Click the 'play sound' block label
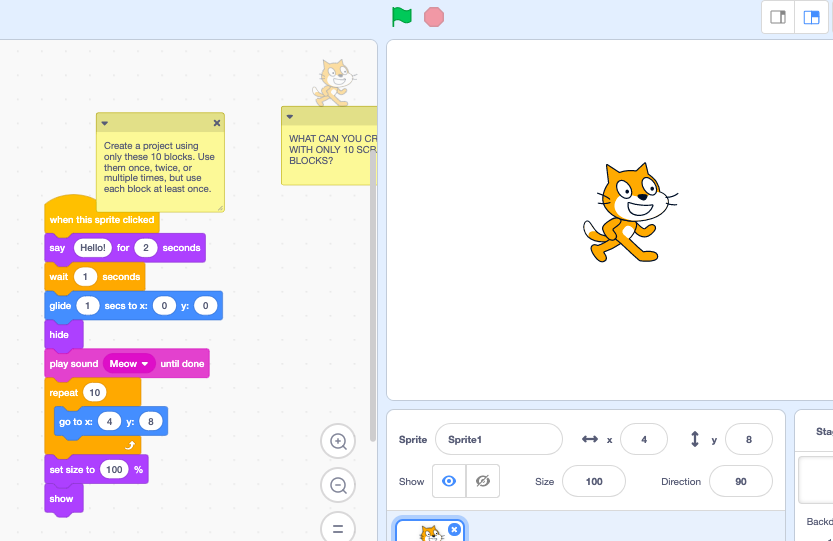The height and width of the screenshot is (541, 833). point(74,364)
